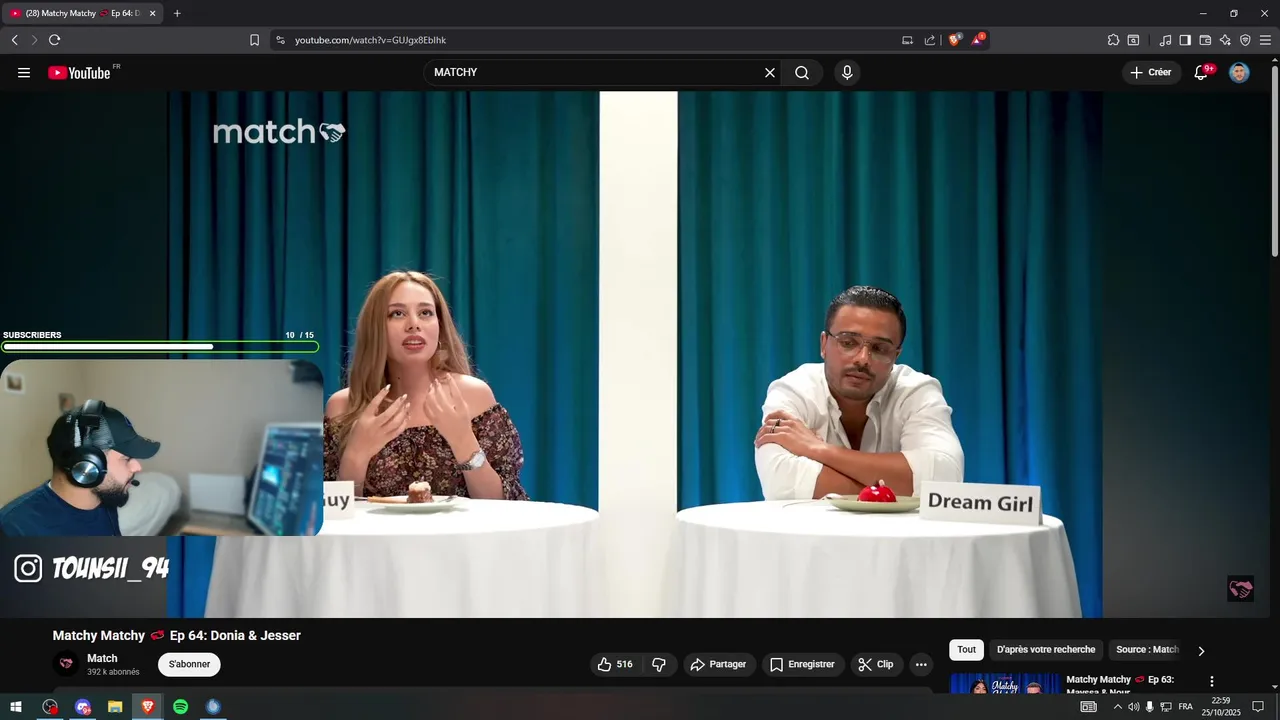Open Brave VPN shield icon
Screen dimensions: 1280x720
coord(1245,40)
